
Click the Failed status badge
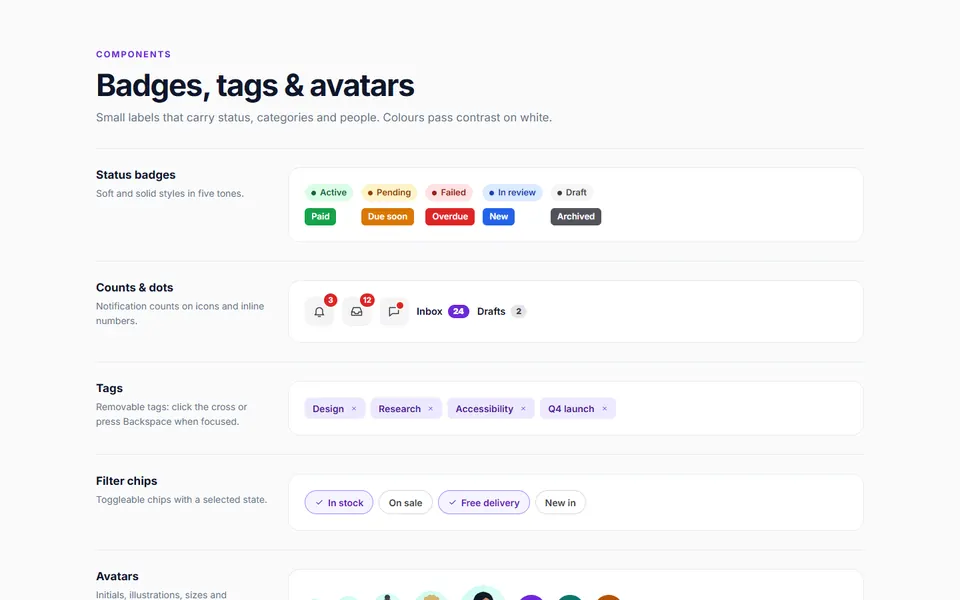(x=449, y=192)
